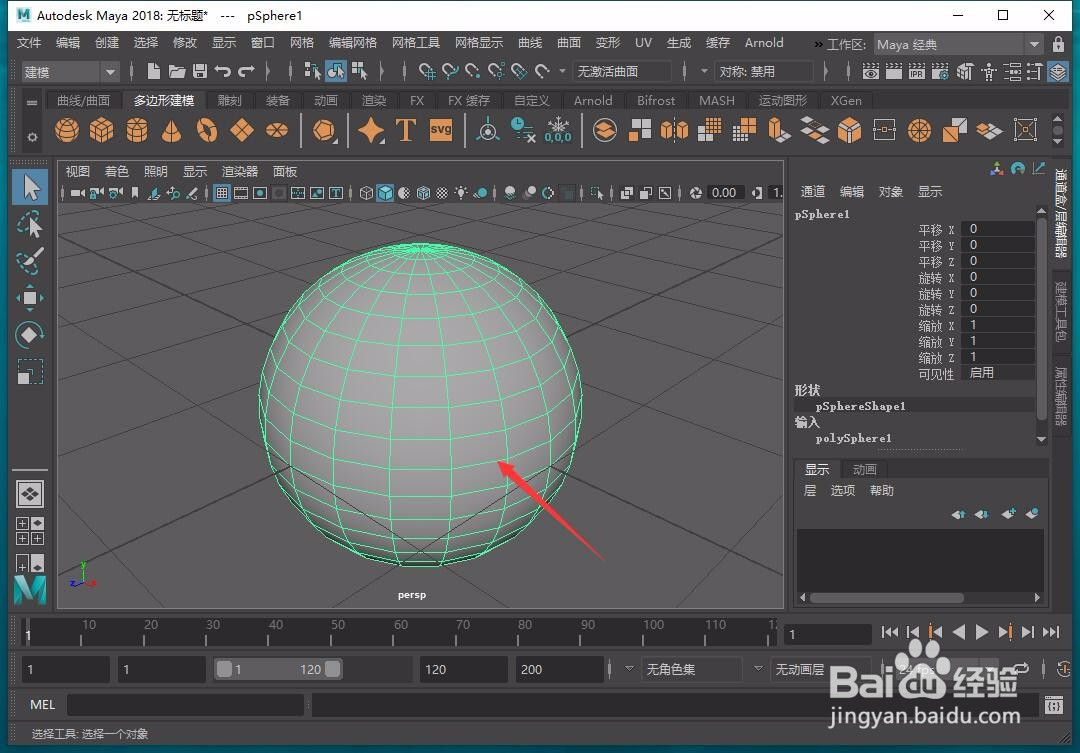Click the 平移 X value field
The image size is (1080, 753).
998,229
